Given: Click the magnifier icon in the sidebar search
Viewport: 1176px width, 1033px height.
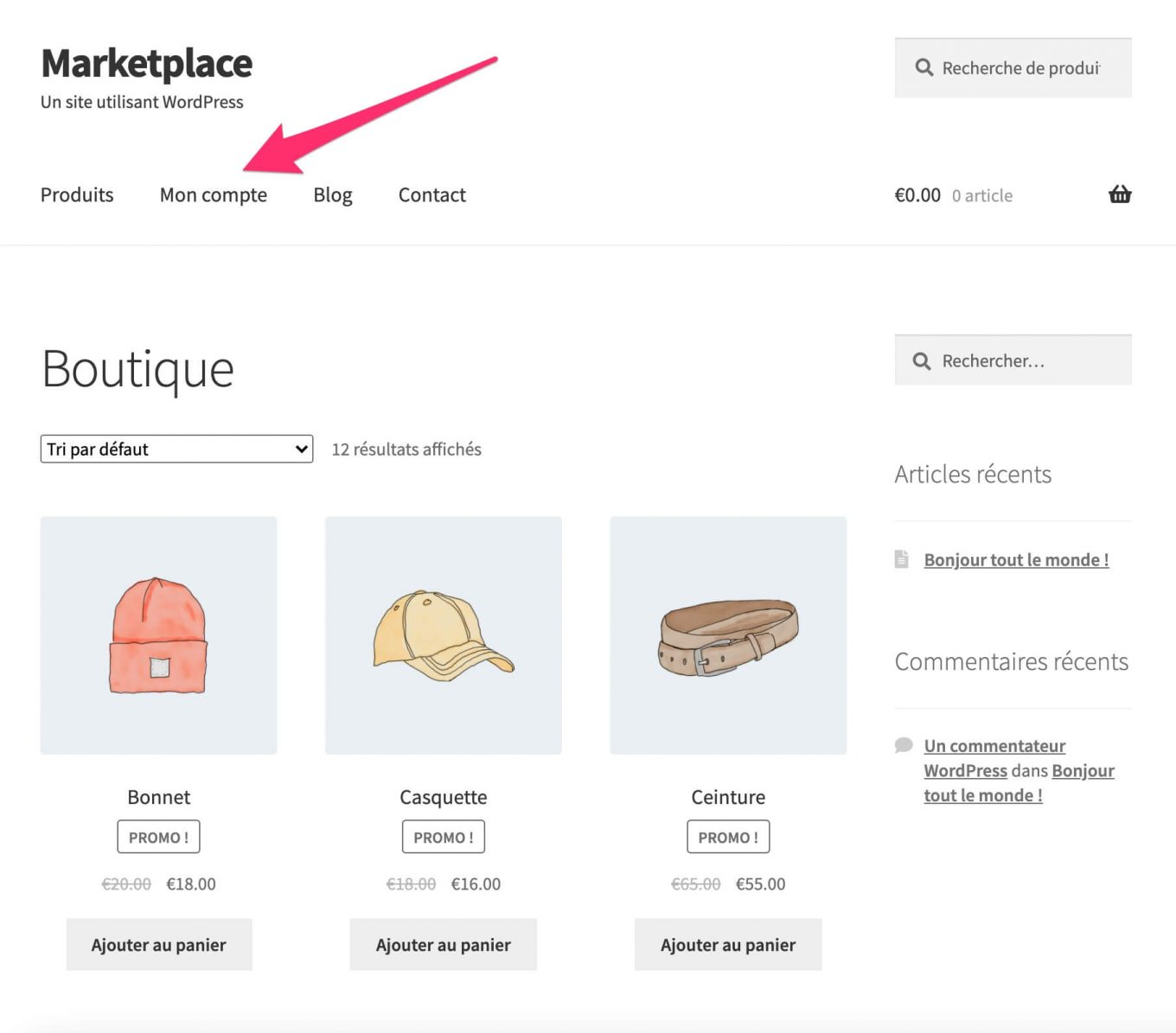Looking at the screenshot, I should tap(921, 360).
